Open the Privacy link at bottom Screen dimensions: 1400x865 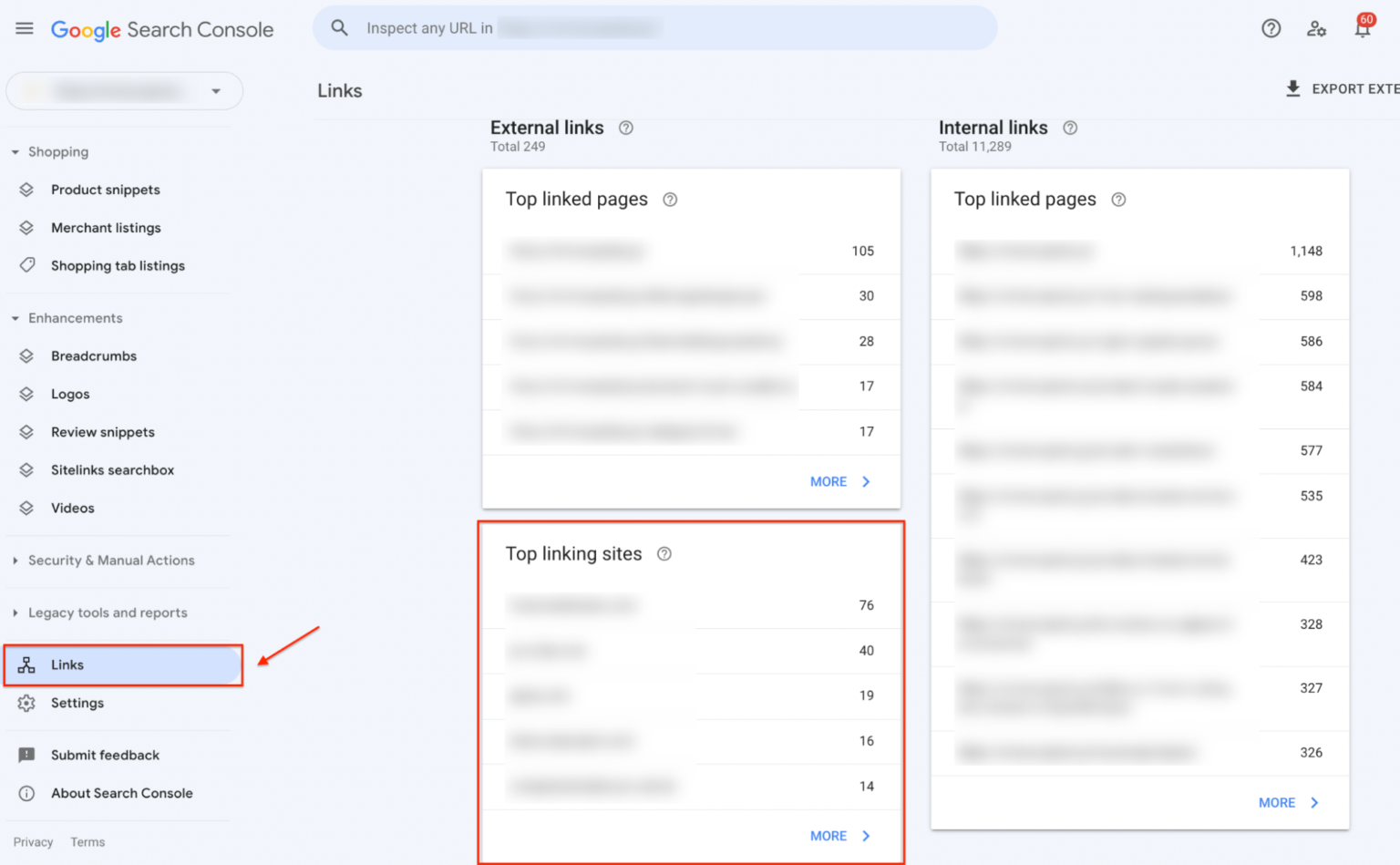pyautogui.click(x=33, y=841)
